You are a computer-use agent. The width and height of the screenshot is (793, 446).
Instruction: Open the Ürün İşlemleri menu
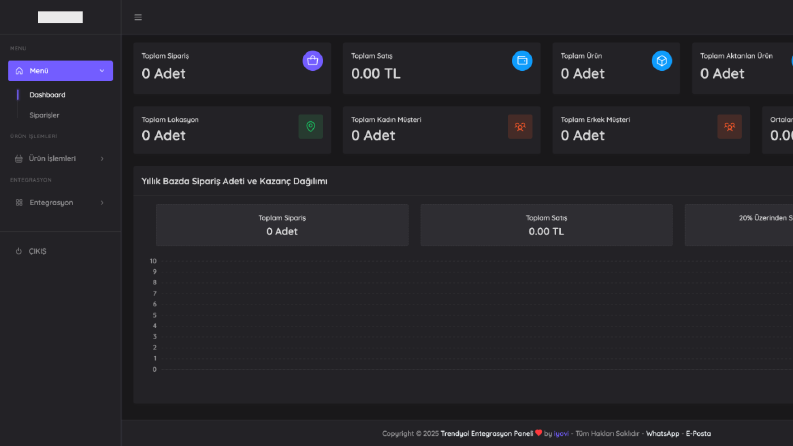coord(60,159)
